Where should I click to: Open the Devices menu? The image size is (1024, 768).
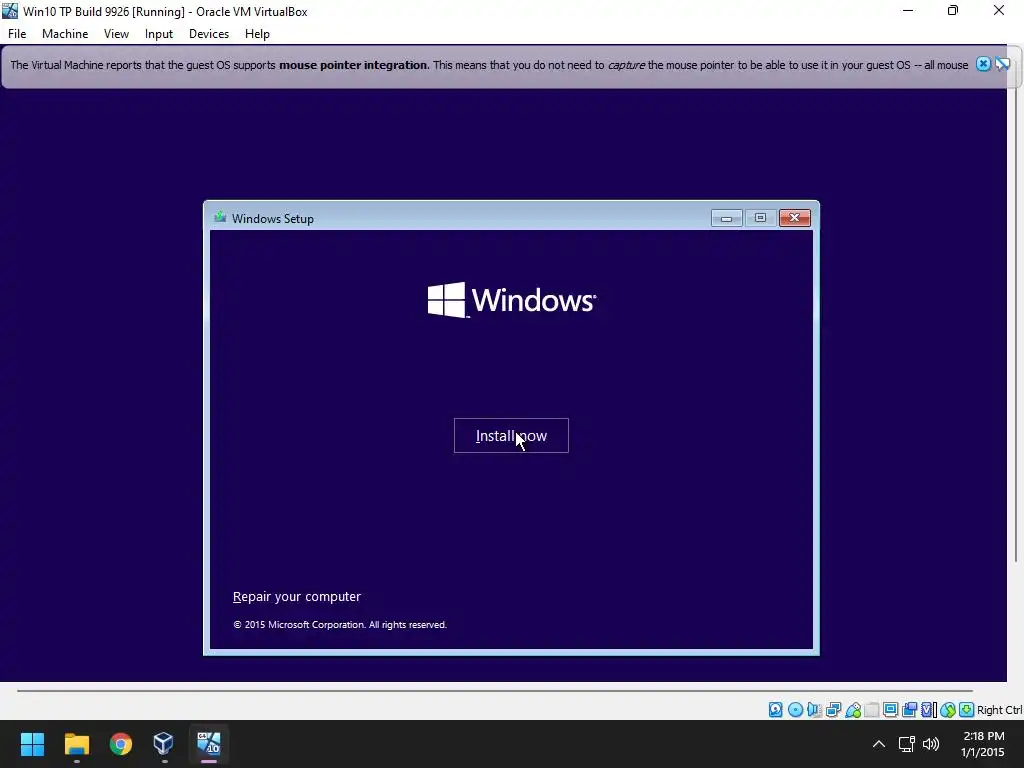pyautogui.click(x=209, y=34)
